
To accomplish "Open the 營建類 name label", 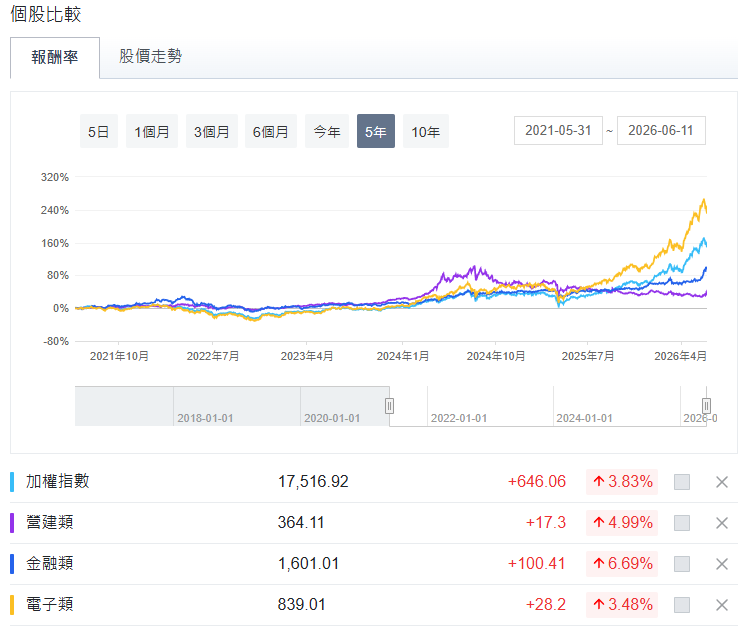I will (50, 522).
